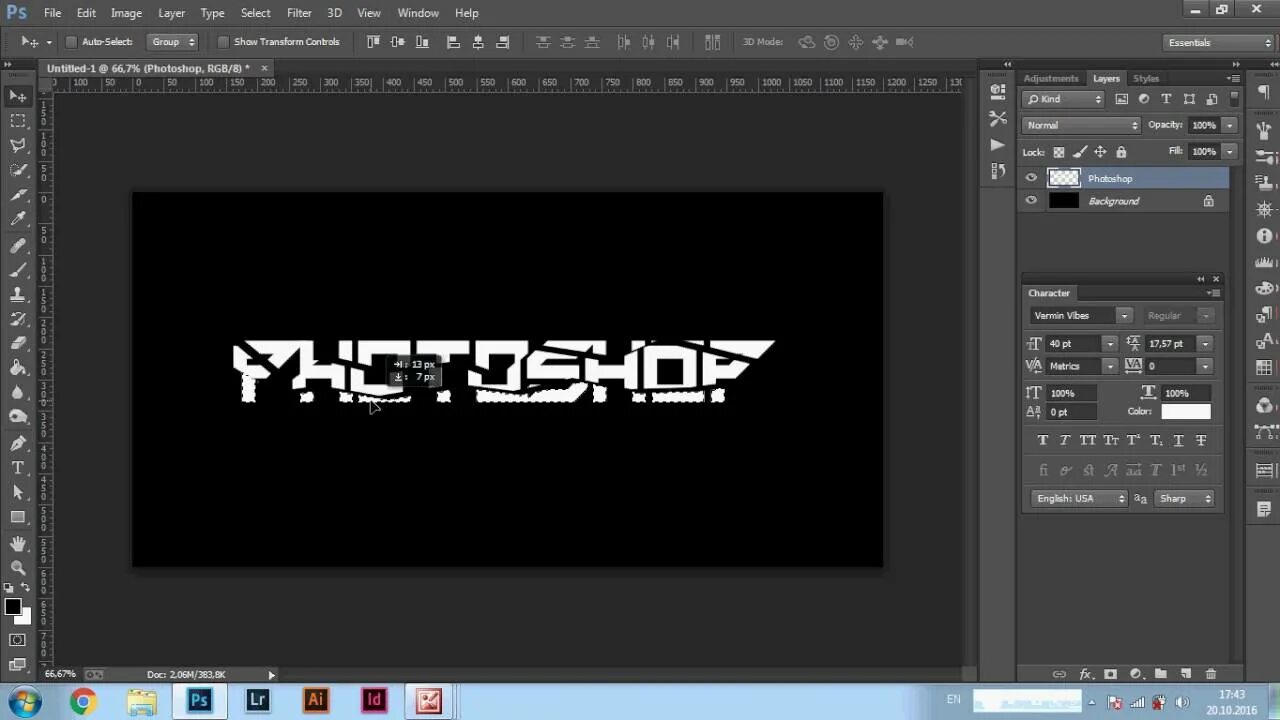Screen dimensions: 1280x720
Task: Open the Essentials workspace dropdown
Action: (x=1219, y=42)
